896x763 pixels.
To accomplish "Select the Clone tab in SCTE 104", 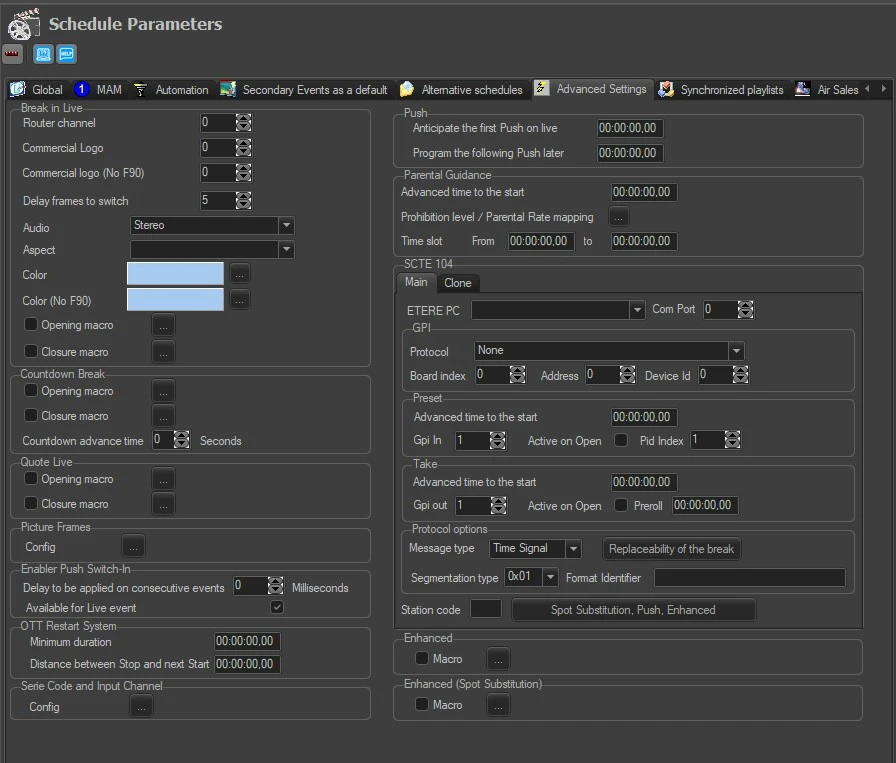I will (457, 283).
